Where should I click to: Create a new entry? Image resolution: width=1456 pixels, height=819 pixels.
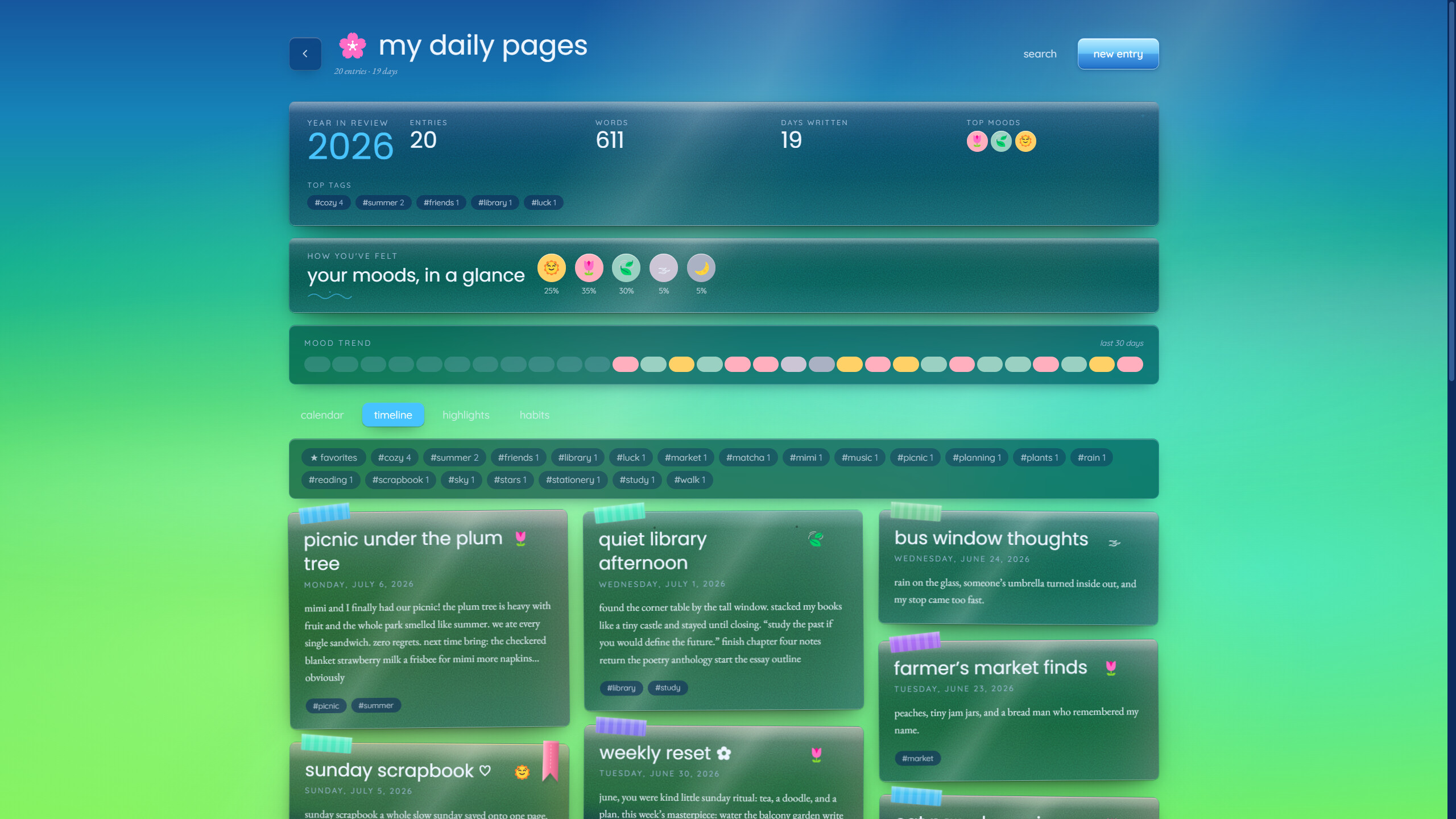tap(1118, 53)
